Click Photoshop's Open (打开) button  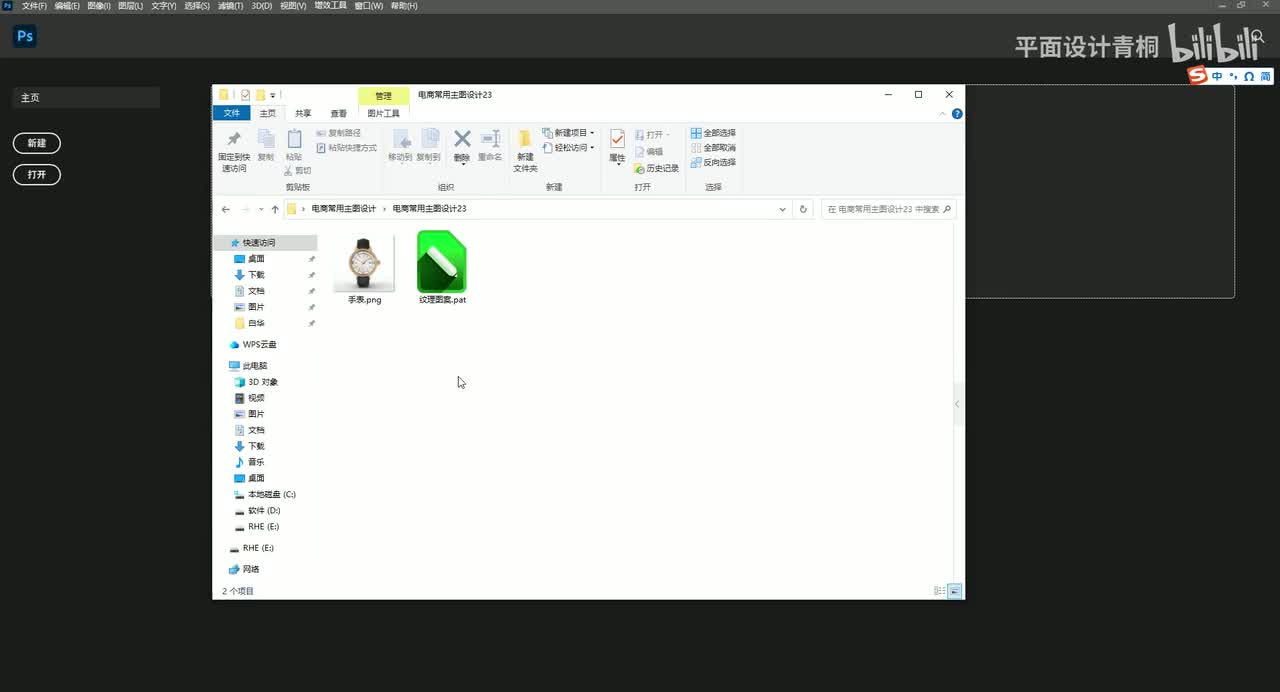tap(37, 174)
